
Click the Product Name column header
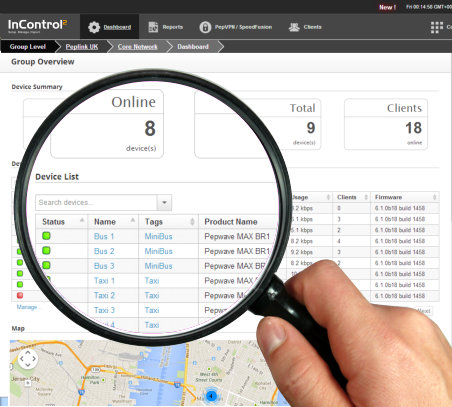pos(231,222)
